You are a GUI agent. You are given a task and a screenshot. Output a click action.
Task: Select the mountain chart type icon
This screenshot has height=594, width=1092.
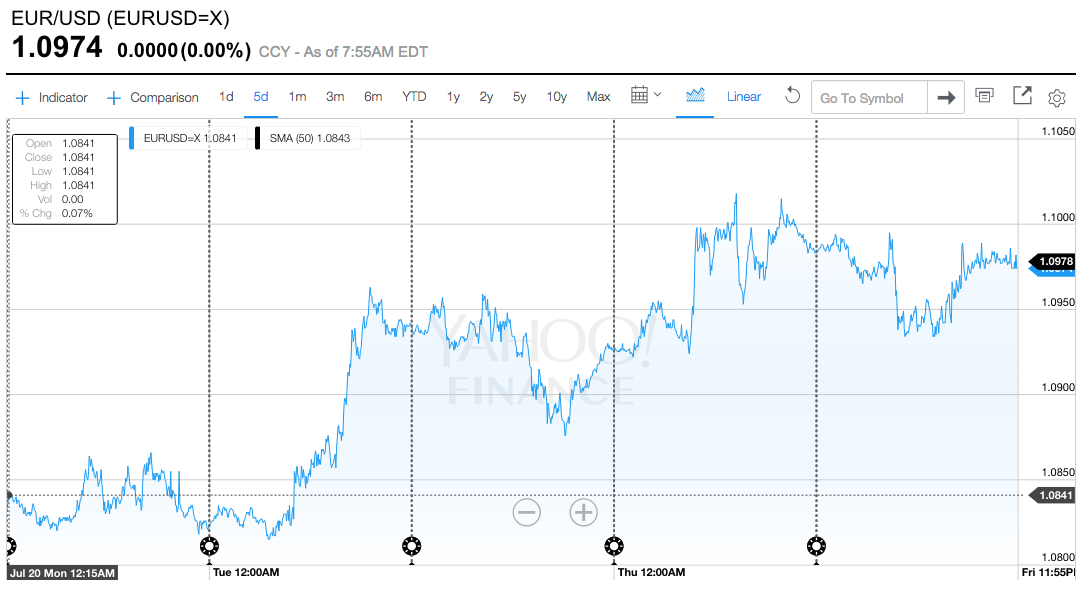tap(696, 96)
